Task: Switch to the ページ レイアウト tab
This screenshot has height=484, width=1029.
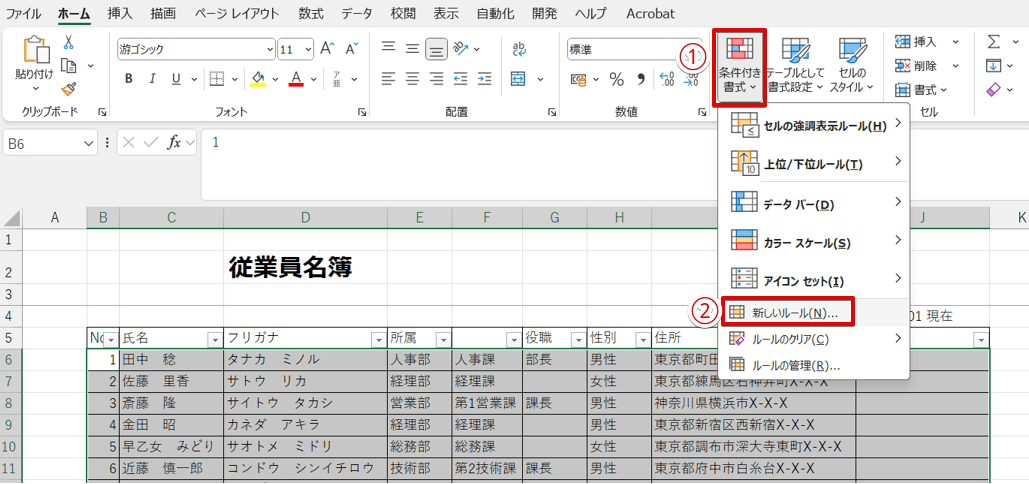Action: [236, 13]
